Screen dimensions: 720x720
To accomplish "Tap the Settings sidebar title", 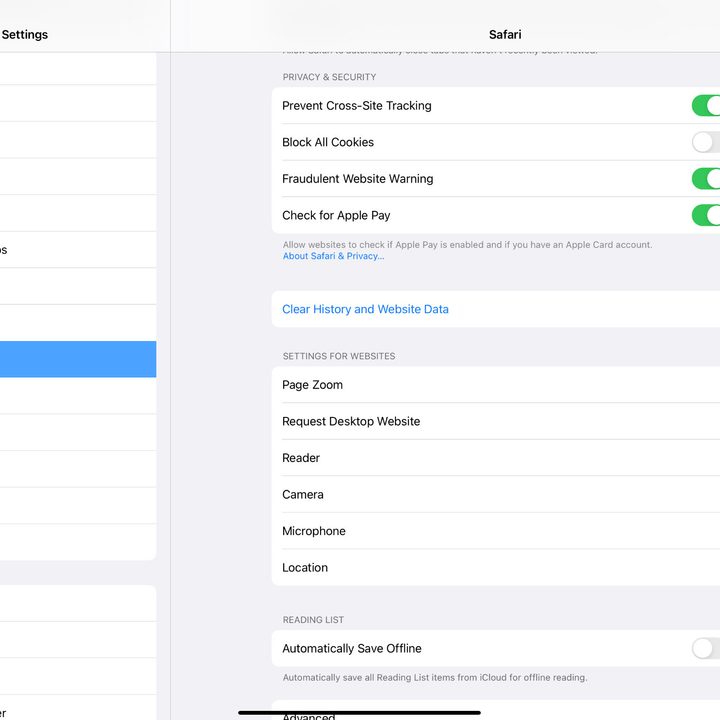I will 25,34.
